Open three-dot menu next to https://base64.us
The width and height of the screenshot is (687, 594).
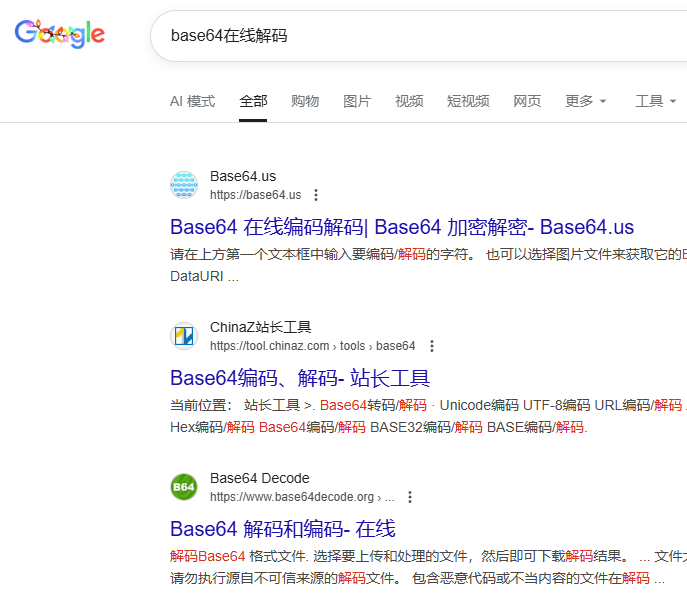point(316,195)
